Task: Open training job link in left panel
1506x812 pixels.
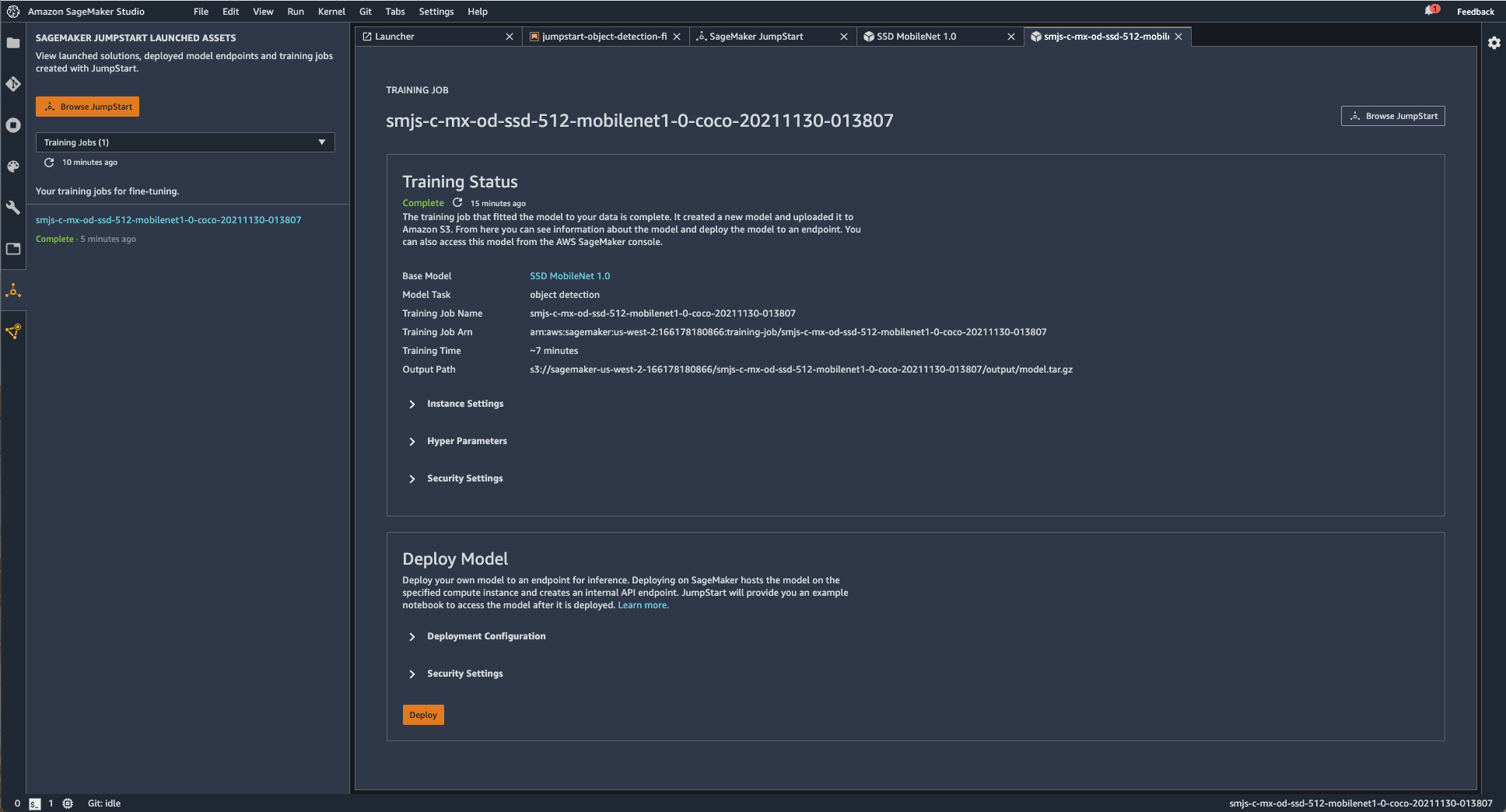Action: click(168, 220)
